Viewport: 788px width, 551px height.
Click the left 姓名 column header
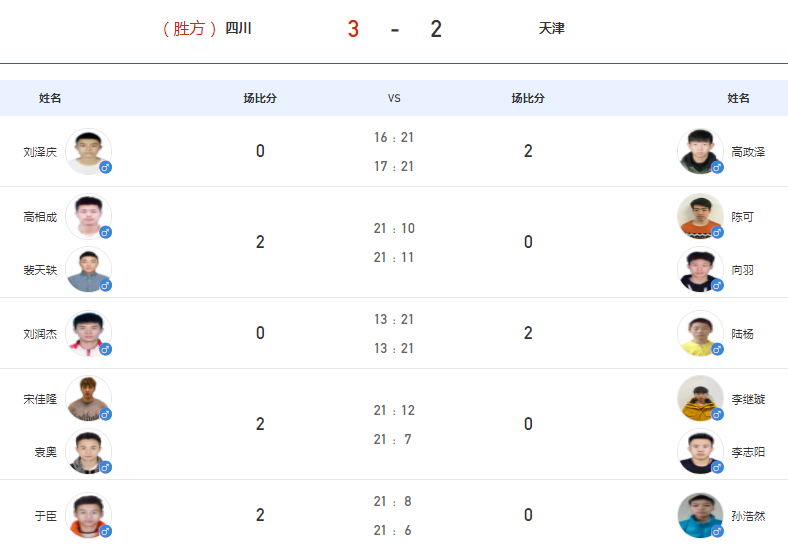coord(50,98)
